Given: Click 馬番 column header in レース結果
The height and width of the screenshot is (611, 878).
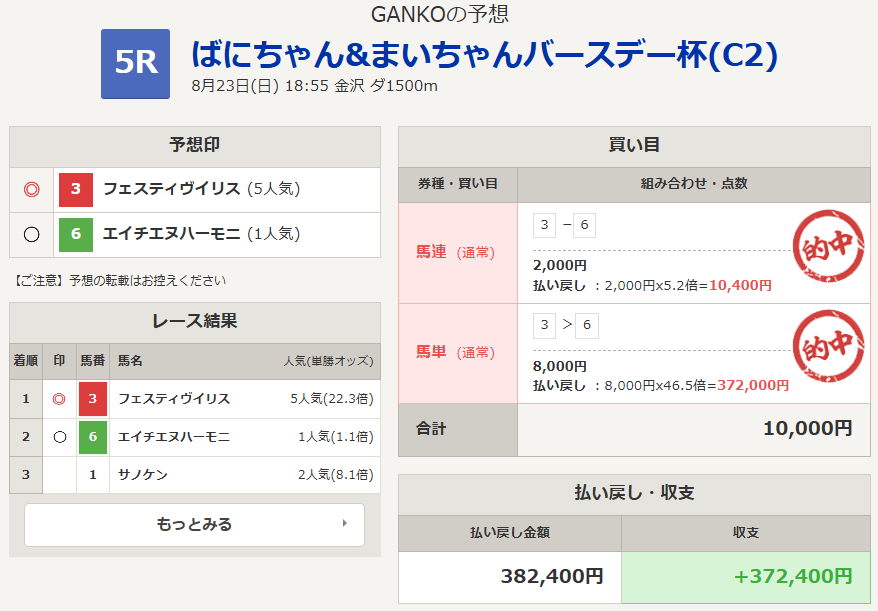Looking at the screenshot, I should 93,361.
